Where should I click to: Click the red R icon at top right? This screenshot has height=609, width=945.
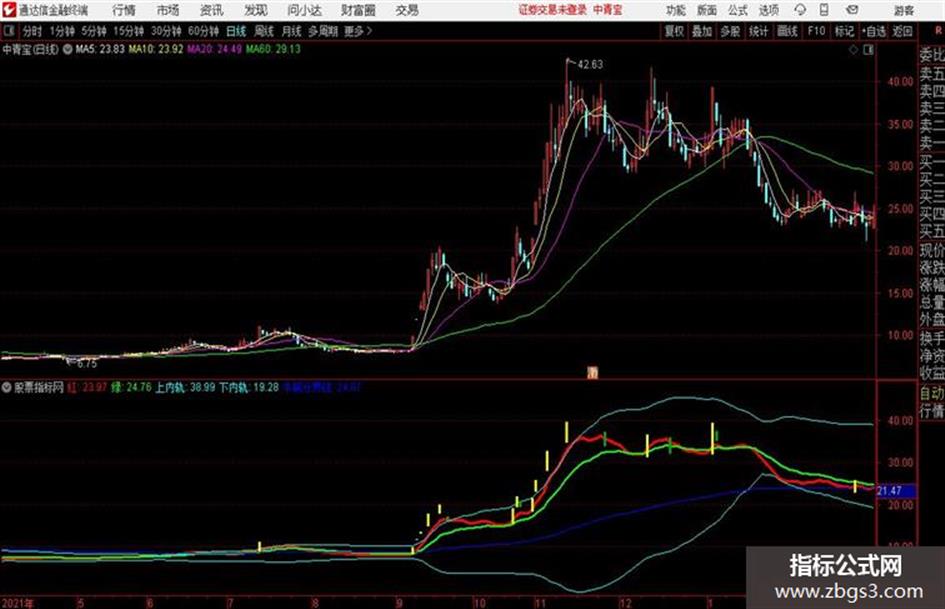click(x=938, y=31)
